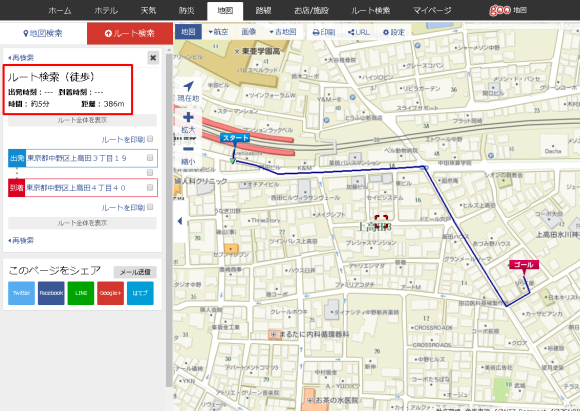This screenshot has width=580, height=411.
Task: Toggle checkbox for 出発 上高田3丁目19 row
Action: point(150,158)
